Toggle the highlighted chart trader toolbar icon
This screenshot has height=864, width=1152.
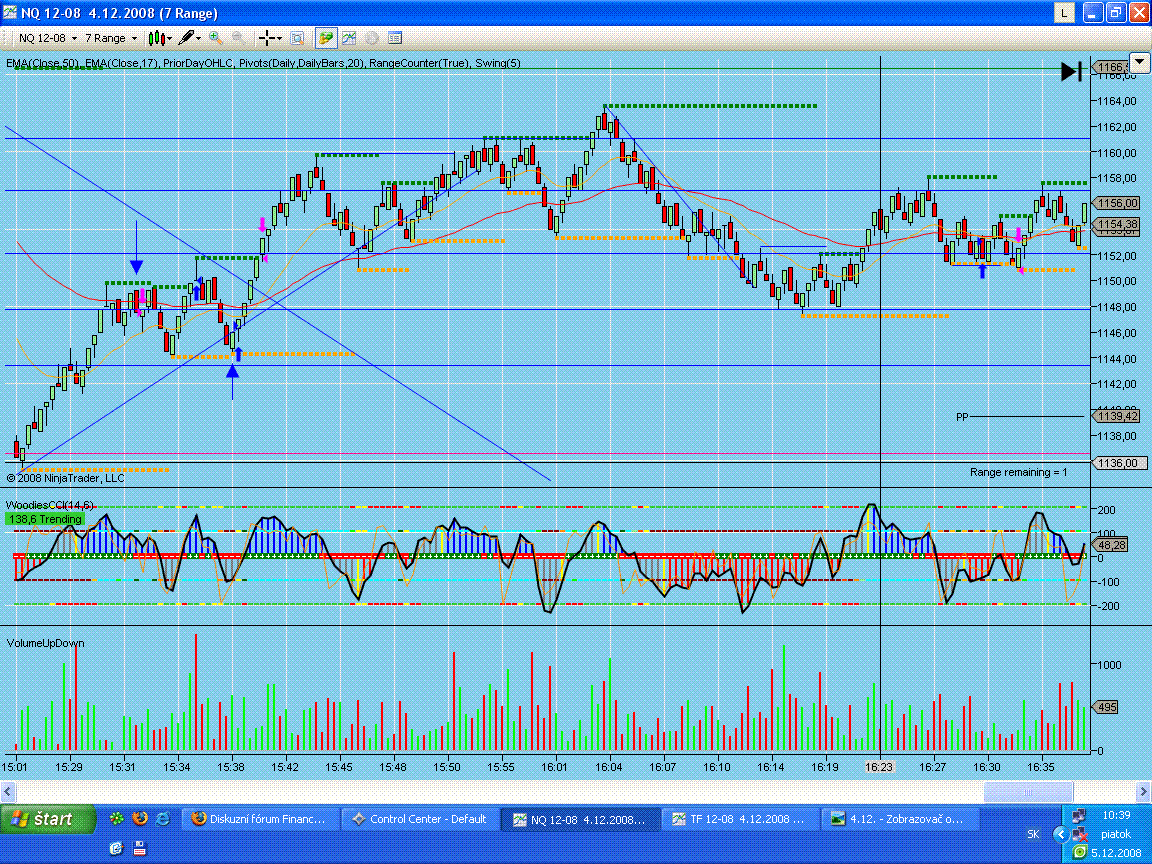click(x=325, y=38)
